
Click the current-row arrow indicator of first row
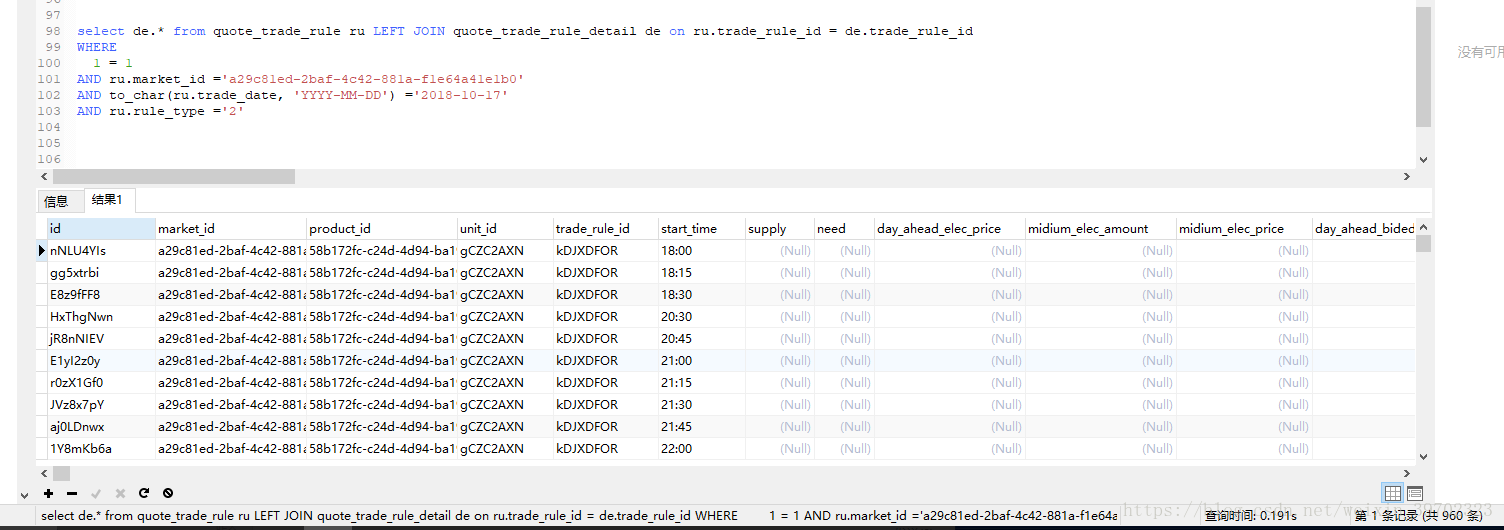[x=41, y=250]
